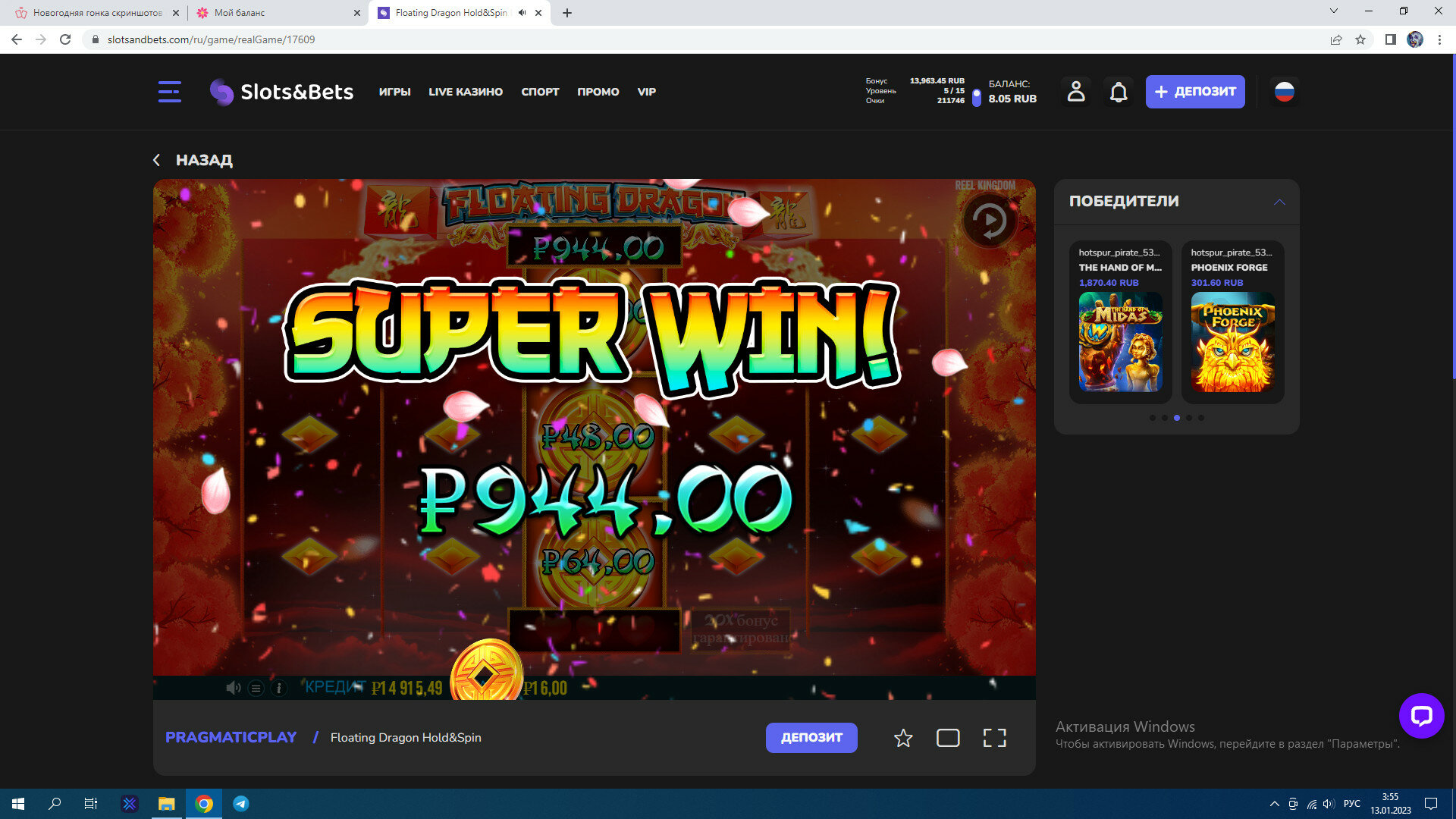Viewport: 1456px width, 819px height.
Task: Open the LIVE КАЗИНО menu
Action: tap(465, 92)
